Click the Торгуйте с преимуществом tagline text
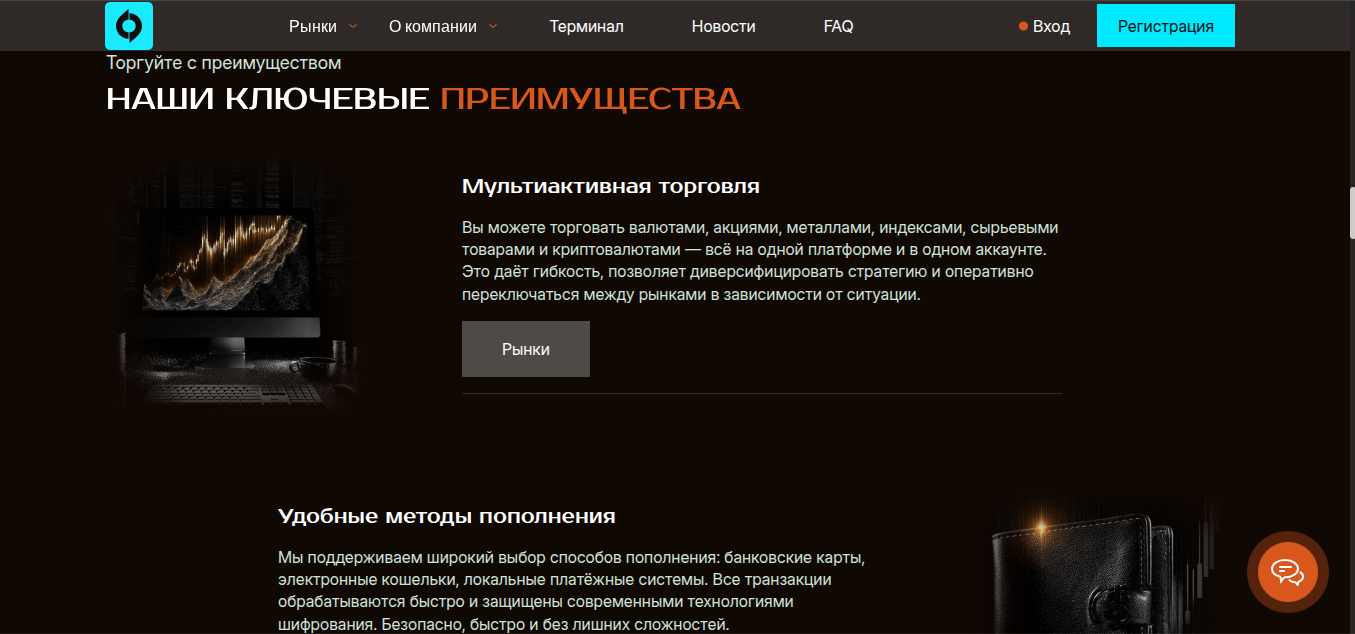The image size is (1355, 634). [x=223, y=62]
